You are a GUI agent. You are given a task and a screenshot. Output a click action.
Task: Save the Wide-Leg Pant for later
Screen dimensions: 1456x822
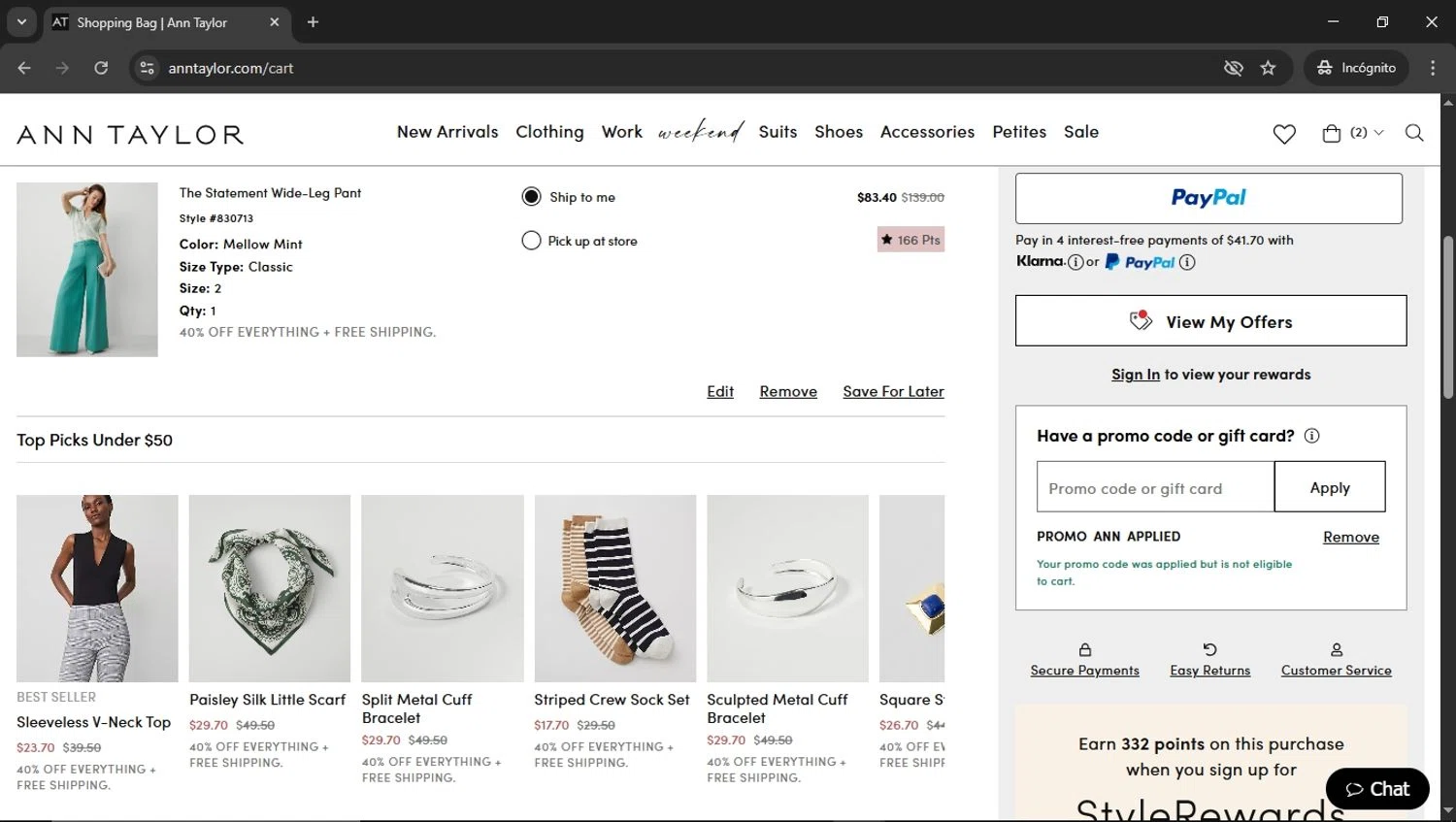coord(893,392)
